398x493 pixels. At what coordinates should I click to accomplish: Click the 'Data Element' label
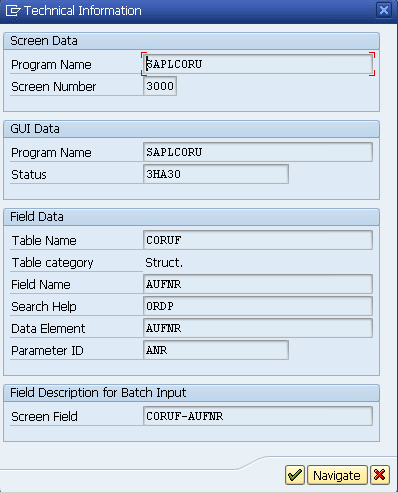click(48, 329)
